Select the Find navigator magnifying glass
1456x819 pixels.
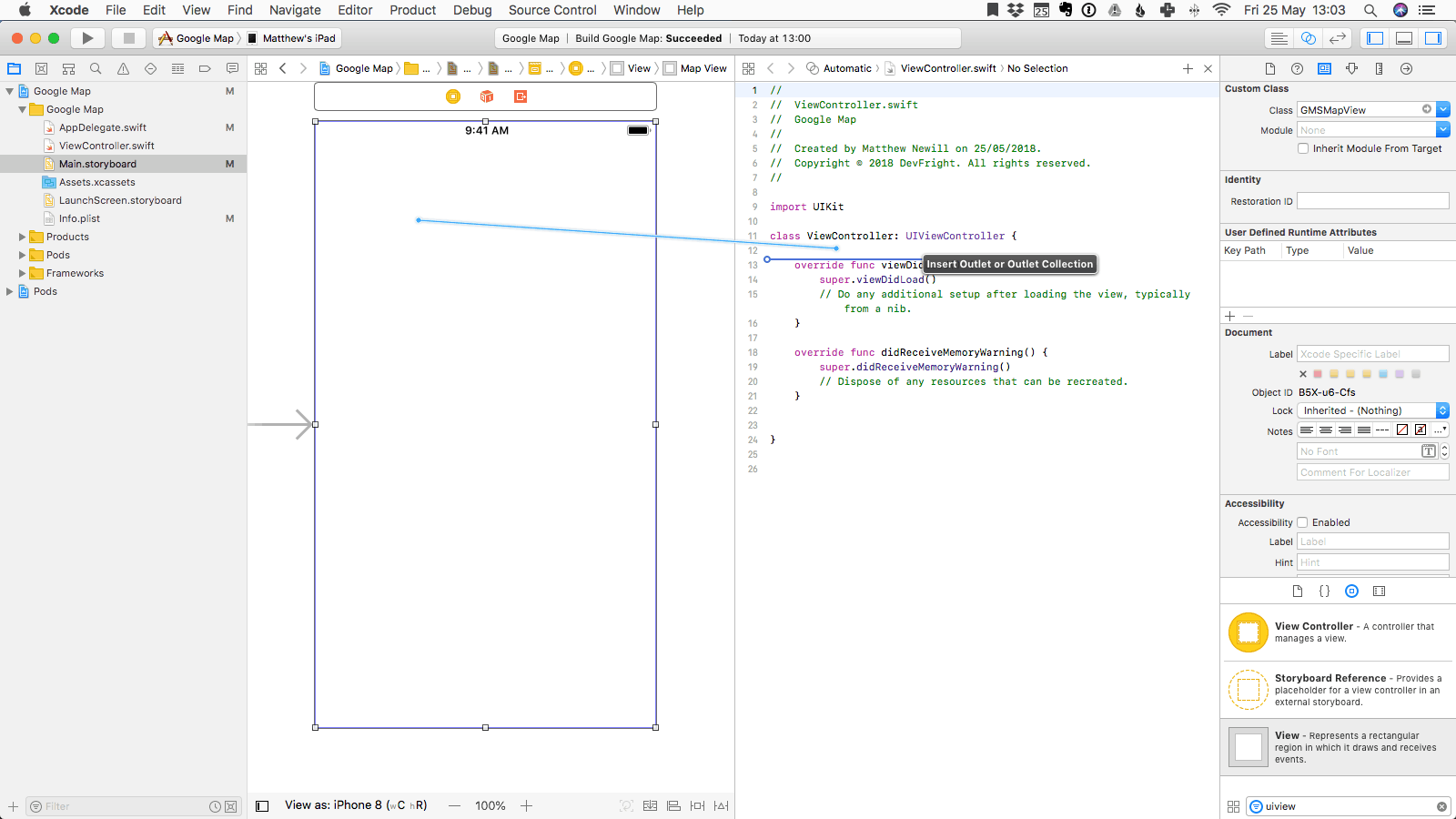coord(95,68)
